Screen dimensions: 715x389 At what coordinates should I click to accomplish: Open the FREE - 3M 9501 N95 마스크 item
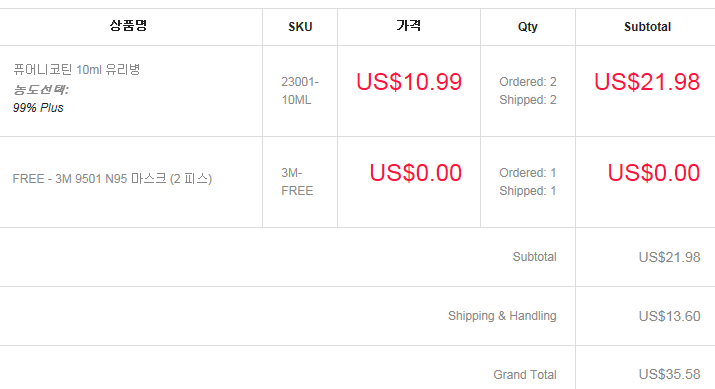point(112,178)
